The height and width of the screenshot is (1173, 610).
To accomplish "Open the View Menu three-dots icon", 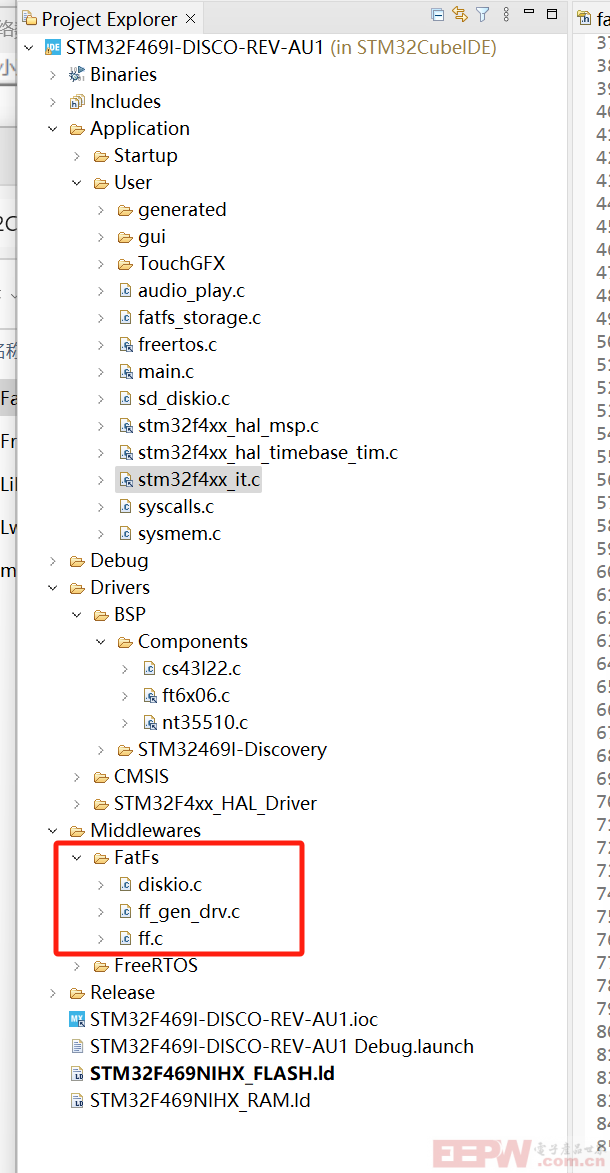I will (505, 15).
